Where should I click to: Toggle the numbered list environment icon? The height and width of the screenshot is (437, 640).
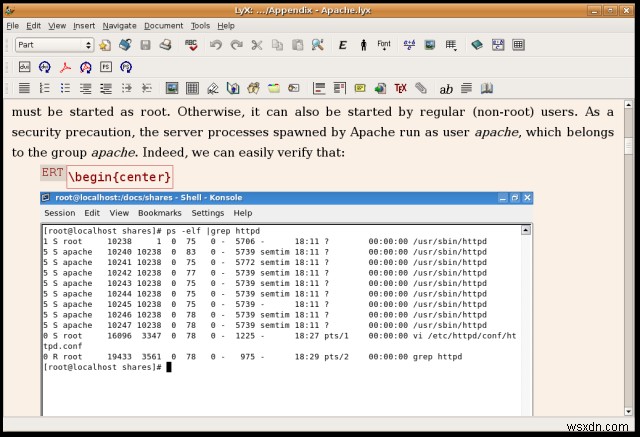pyautogui.click(x=44, y=88)
